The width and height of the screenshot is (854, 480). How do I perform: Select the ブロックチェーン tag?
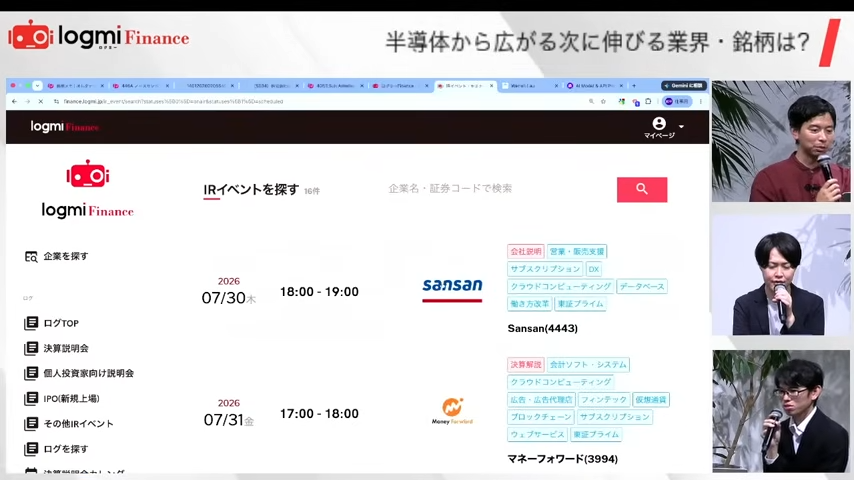541,417
